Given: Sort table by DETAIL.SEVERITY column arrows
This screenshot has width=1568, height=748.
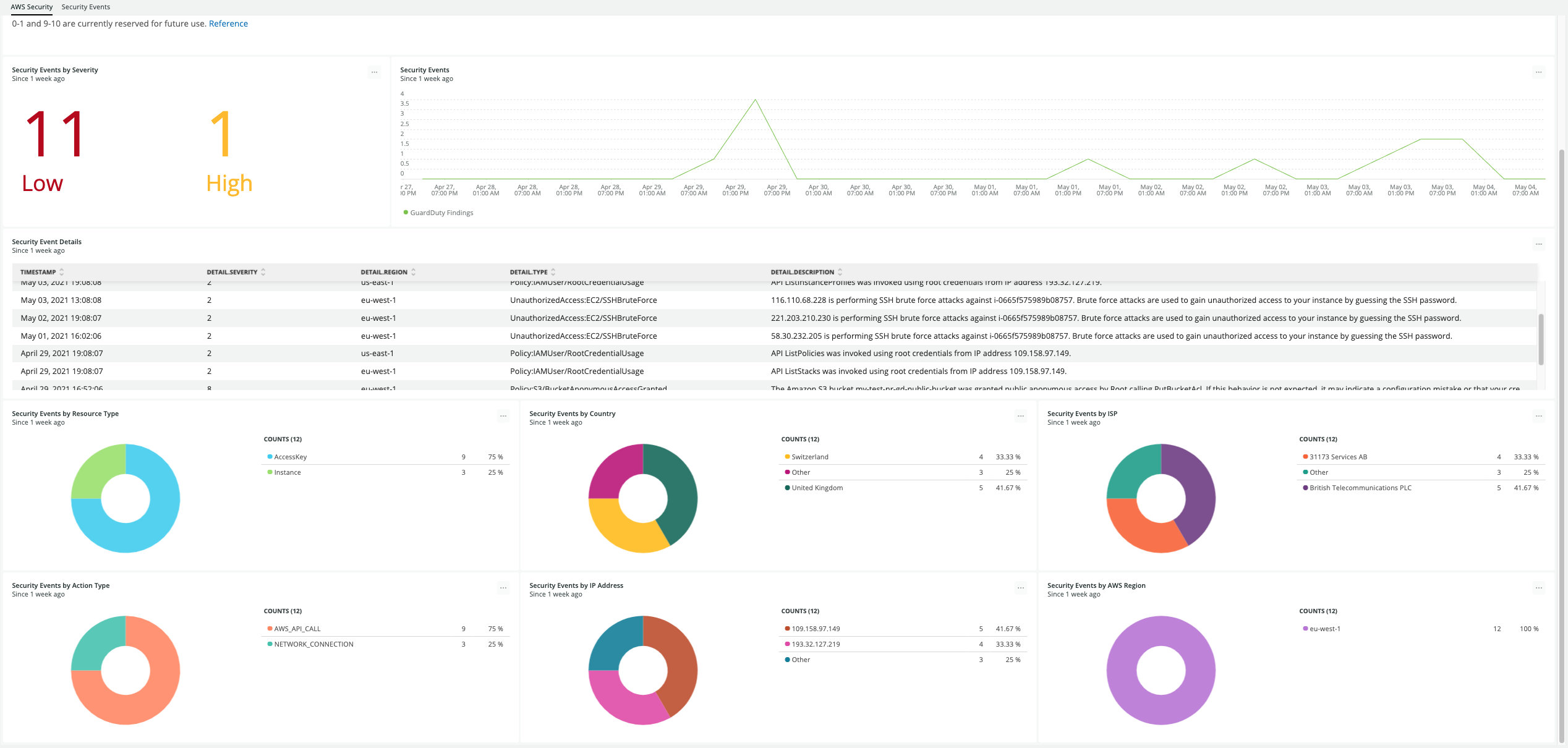Looking at the screenshot, I should tap(263, 272).
